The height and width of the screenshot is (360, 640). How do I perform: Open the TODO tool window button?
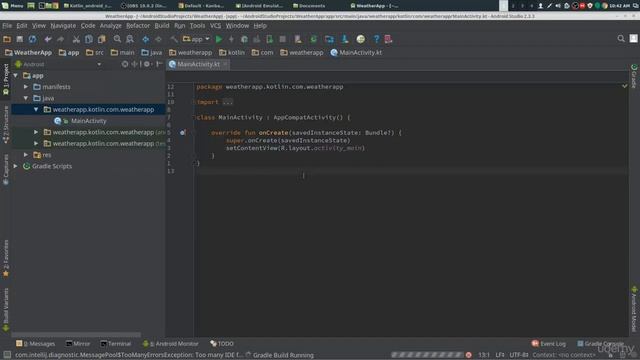click(222, 344)
